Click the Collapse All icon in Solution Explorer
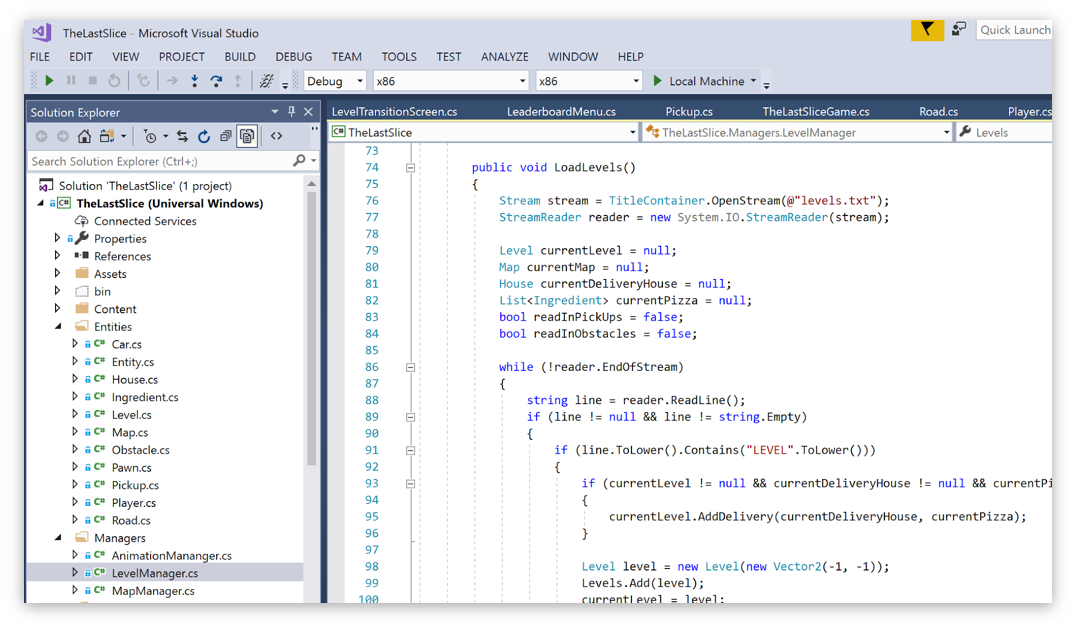Viewport: 1074px width, 628px height. 225,136
